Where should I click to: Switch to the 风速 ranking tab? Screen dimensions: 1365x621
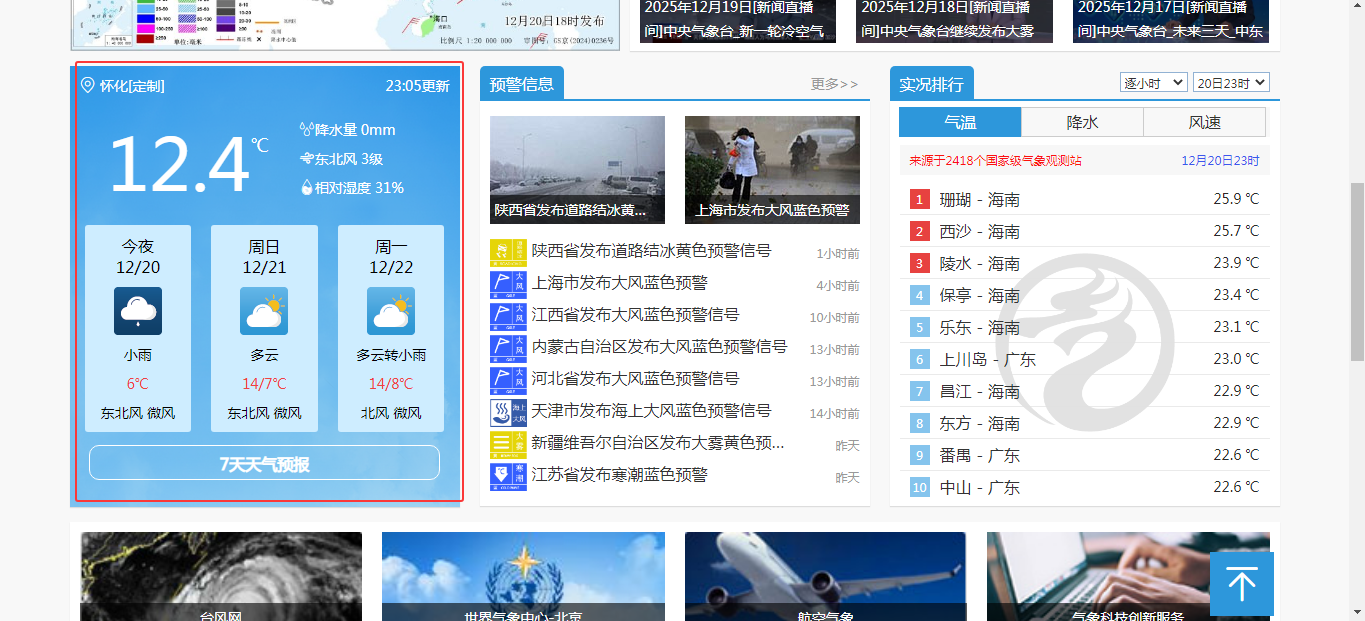coord(1204,122)
